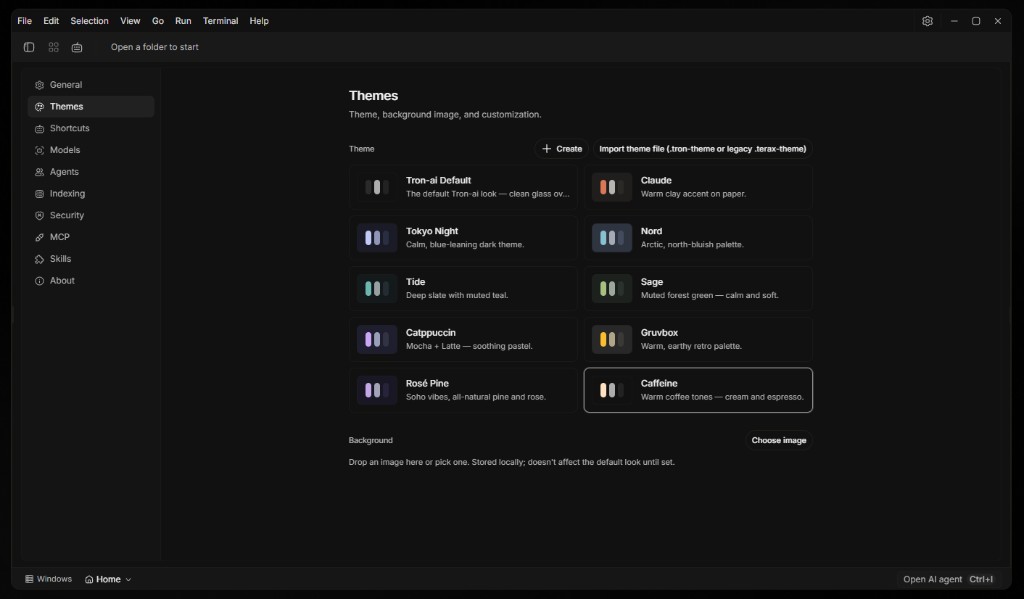Select the Sage theme card
This screenshot has height=599, width=1024.
click(x=698, y=288)
